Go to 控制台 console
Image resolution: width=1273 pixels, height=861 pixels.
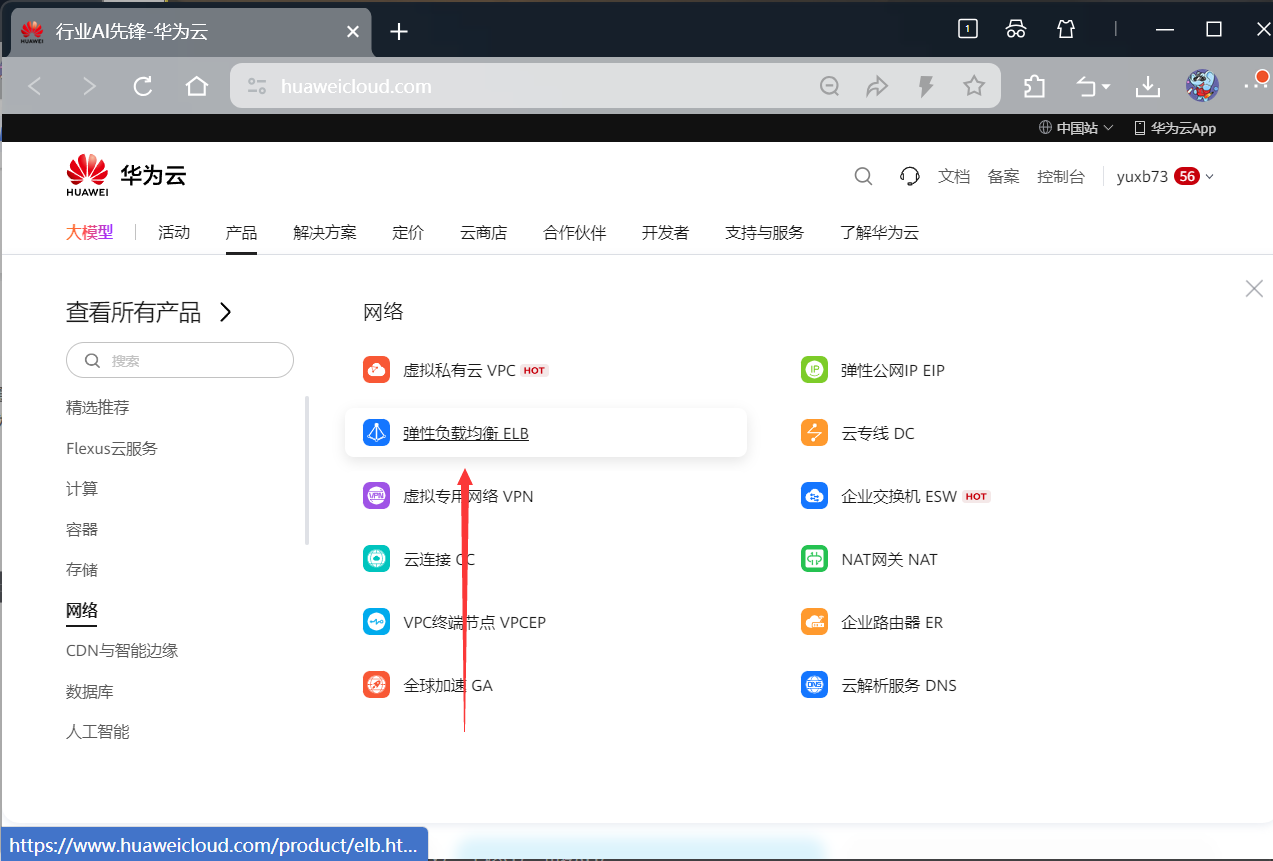tap(1061, 177)
